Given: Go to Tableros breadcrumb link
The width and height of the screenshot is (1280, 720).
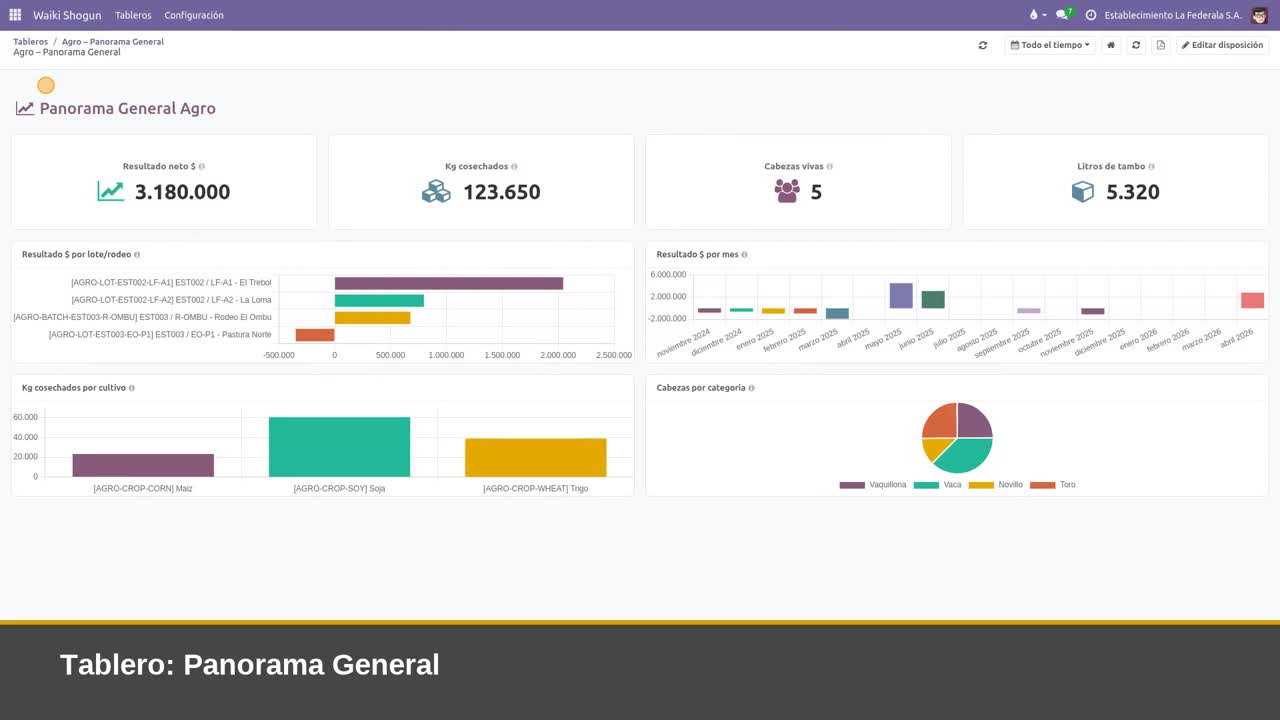Looking at the screenshot, I should point(30,42).
